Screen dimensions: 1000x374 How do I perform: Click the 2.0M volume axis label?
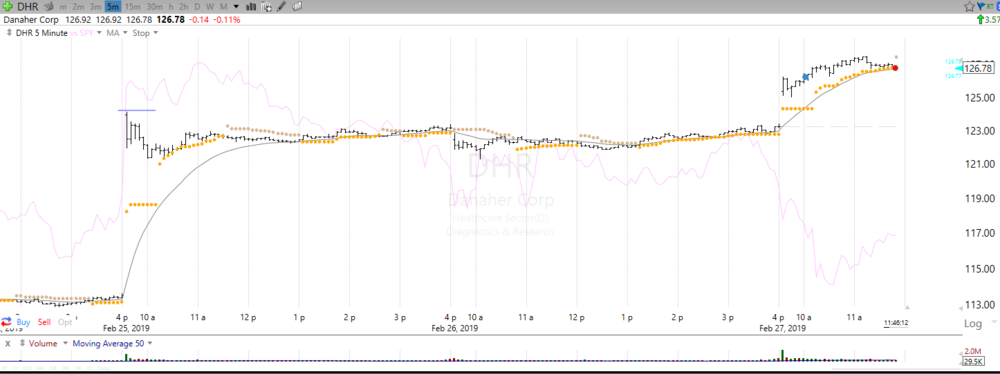(x=973, y=351)
